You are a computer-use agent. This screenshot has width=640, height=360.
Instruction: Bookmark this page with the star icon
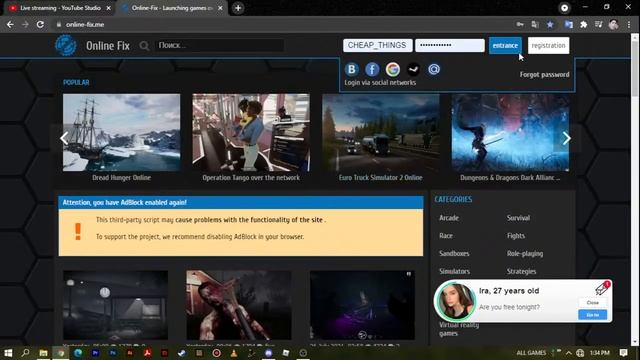[550, 24]
